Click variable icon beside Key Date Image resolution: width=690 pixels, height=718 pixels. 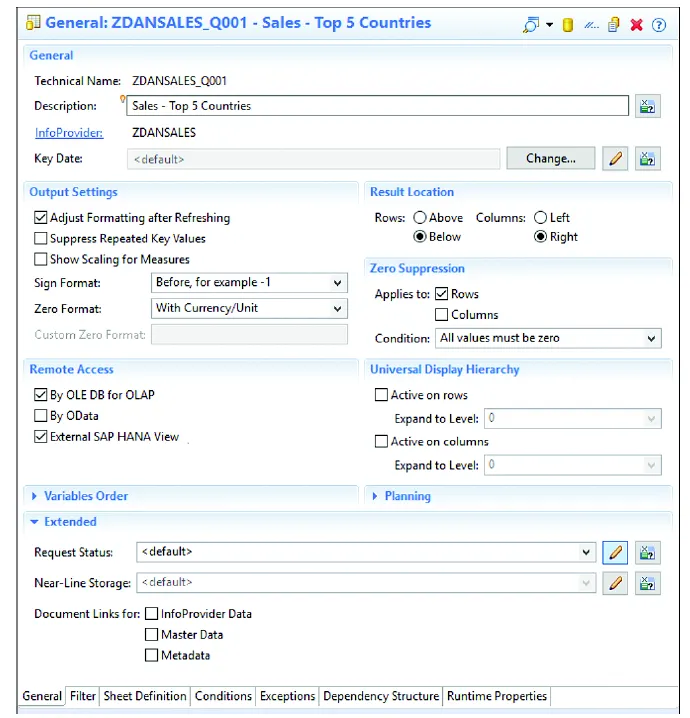pyautogui.click(x=647, y=158)
